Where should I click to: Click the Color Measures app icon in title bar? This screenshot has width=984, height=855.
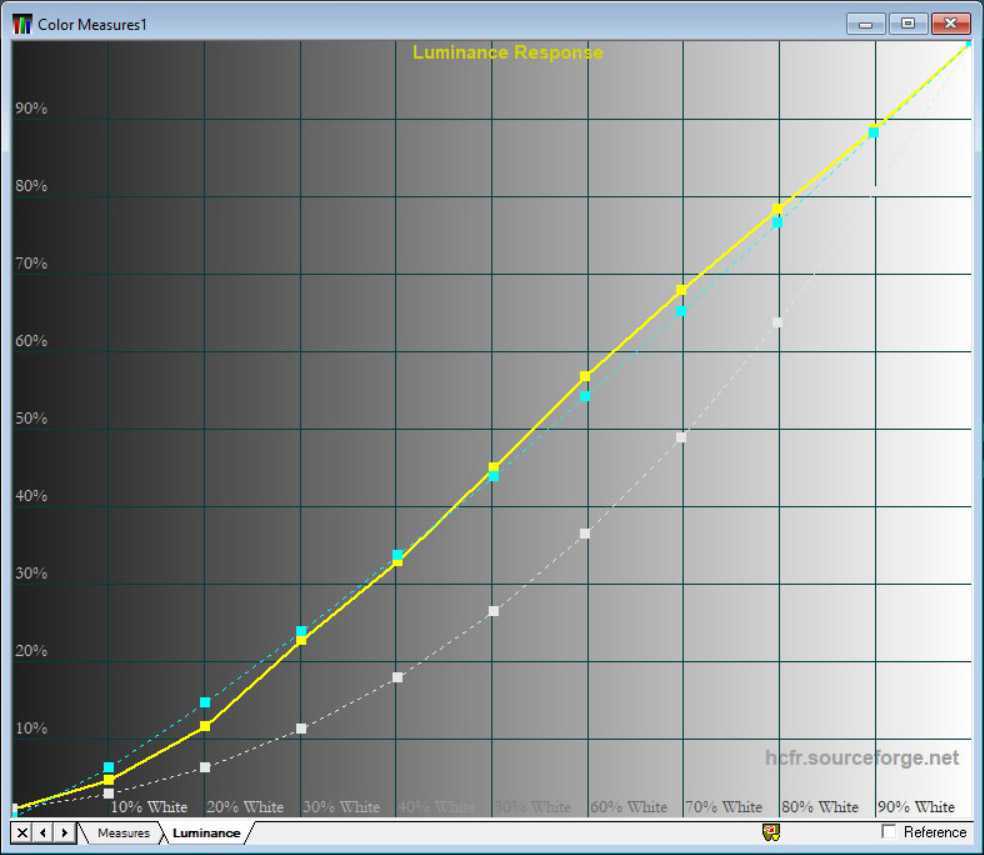(x=22, y=24)
